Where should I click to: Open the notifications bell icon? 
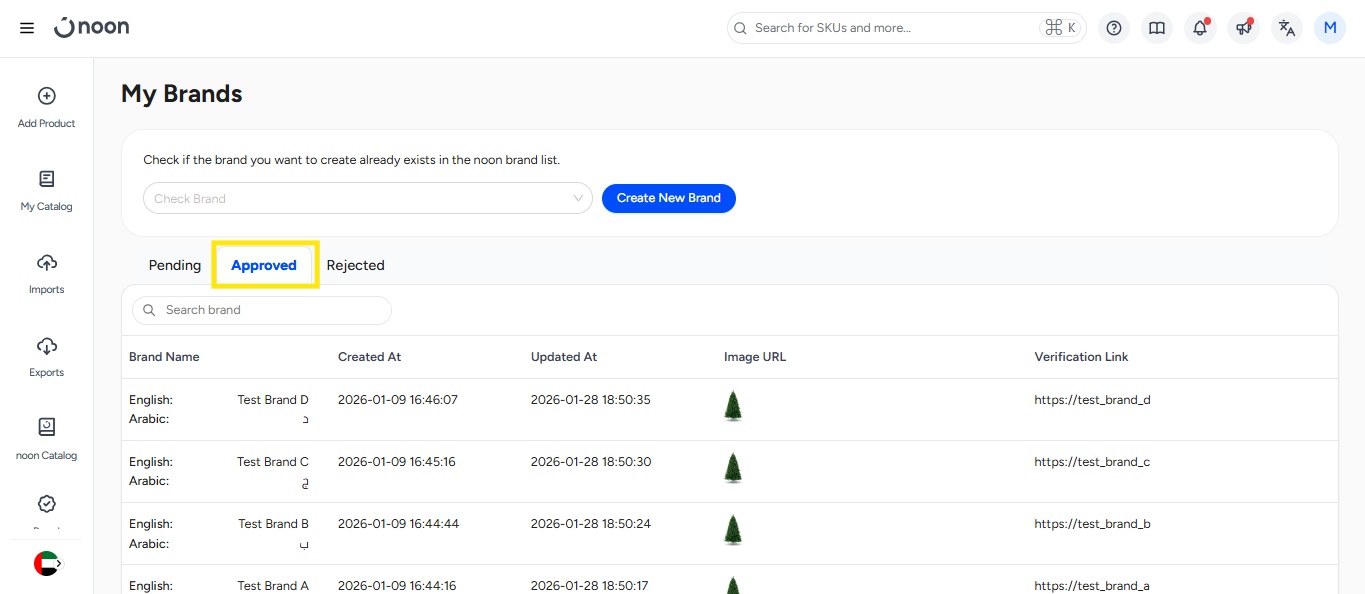1200,28
